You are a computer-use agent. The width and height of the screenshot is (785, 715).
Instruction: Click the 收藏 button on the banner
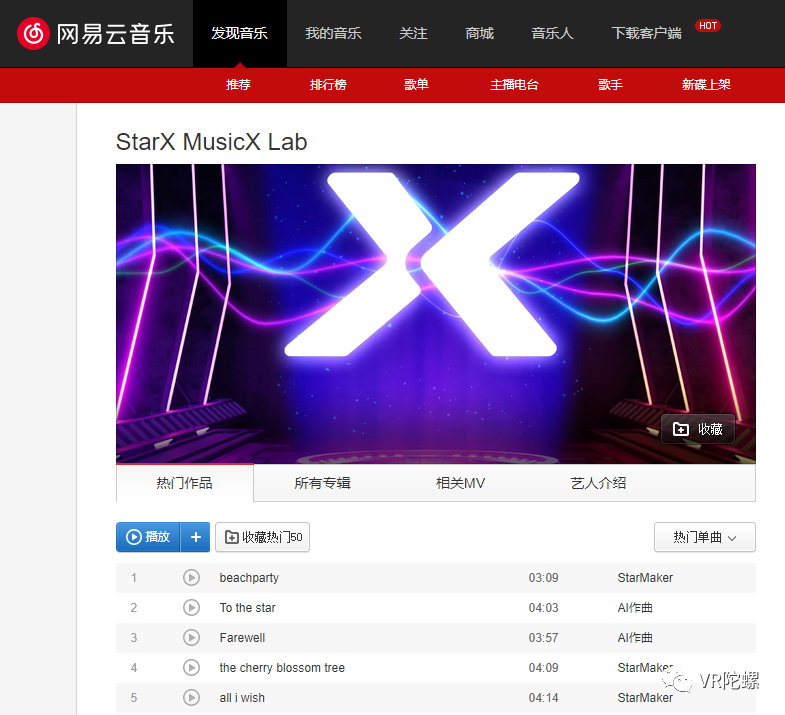pyautogui.click(x=698, y=429)
